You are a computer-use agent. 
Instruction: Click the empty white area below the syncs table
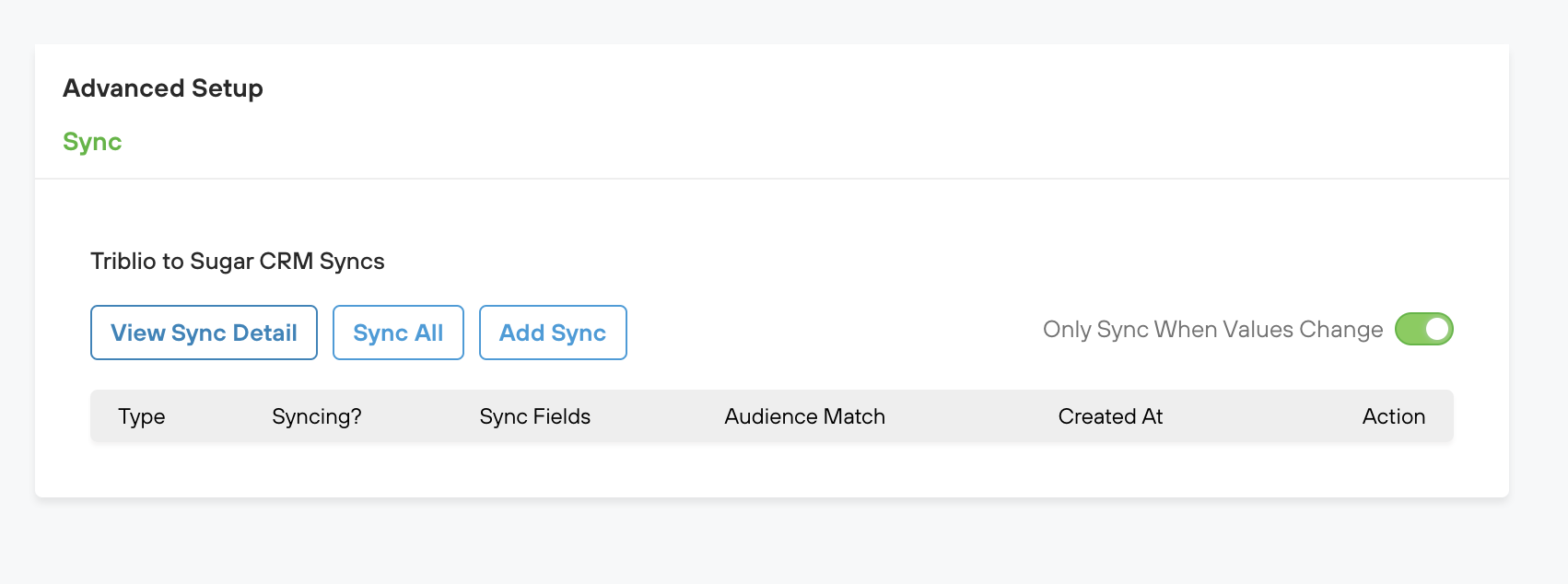pyautogui.click(x=772, y=470)
